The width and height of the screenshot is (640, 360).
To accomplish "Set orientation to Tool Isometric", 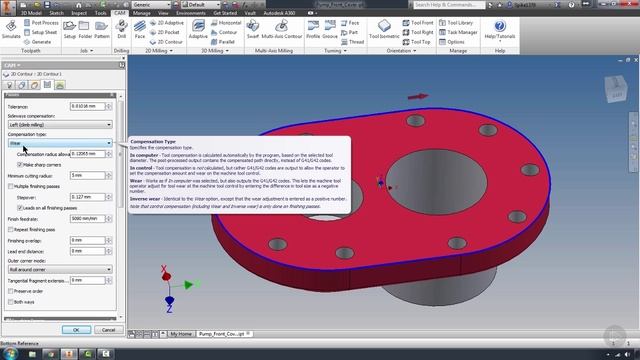I will [x=384, y=29].
